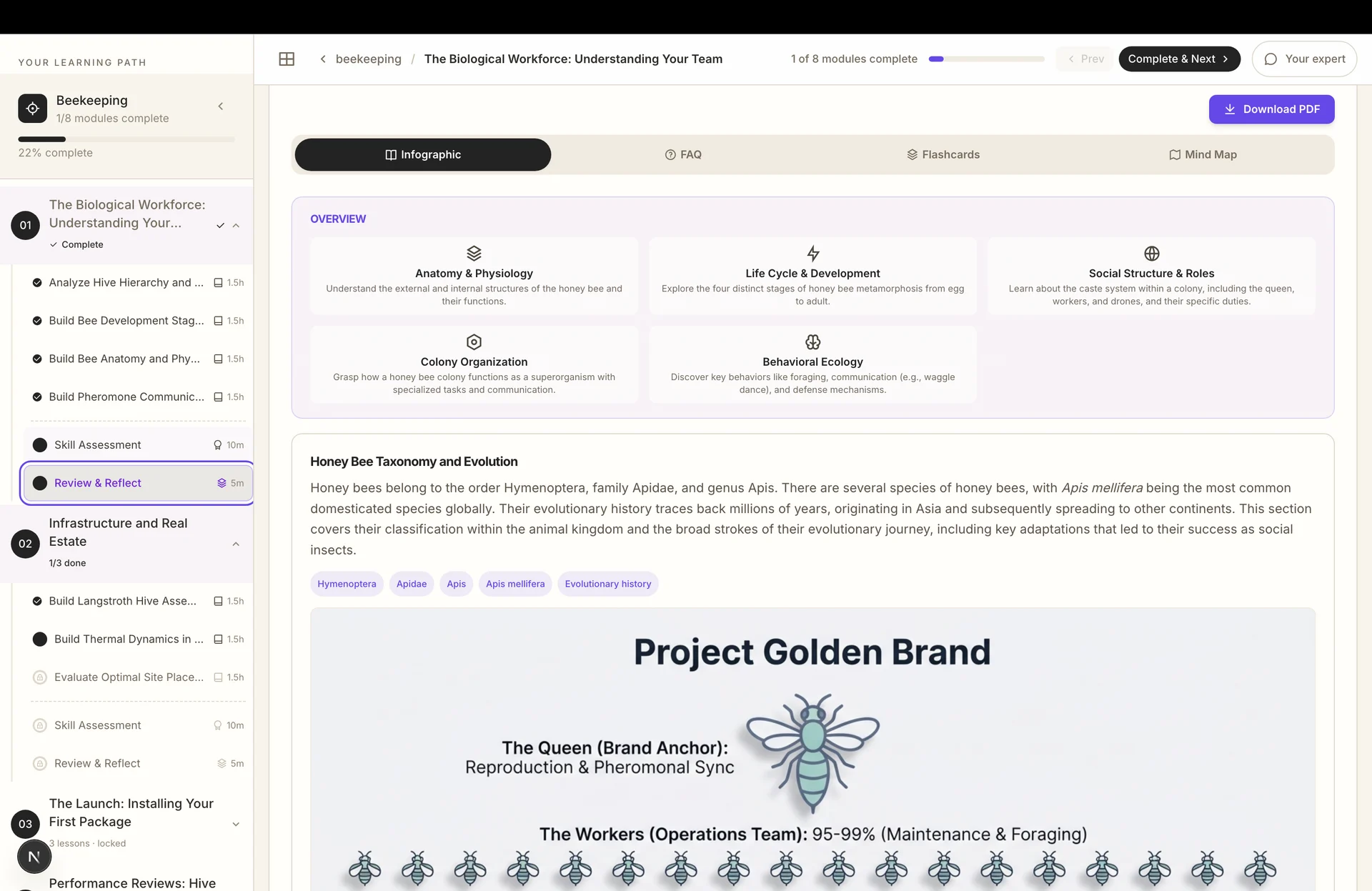Screen dimensions: 1372x891
Task: Toggle completion circle for Build Bee Development Stages
Action: tap(37, 321)
